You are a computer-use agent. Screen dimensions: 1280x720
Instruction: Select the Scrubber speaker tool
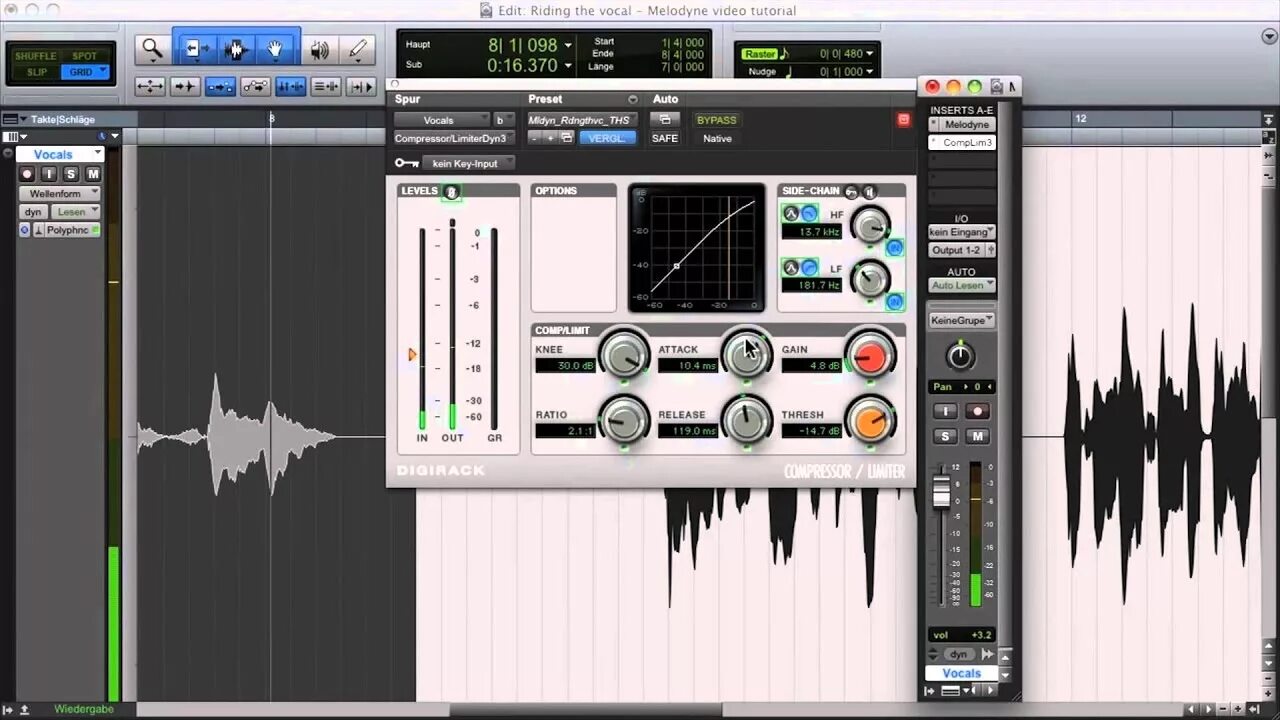(320, 49)
